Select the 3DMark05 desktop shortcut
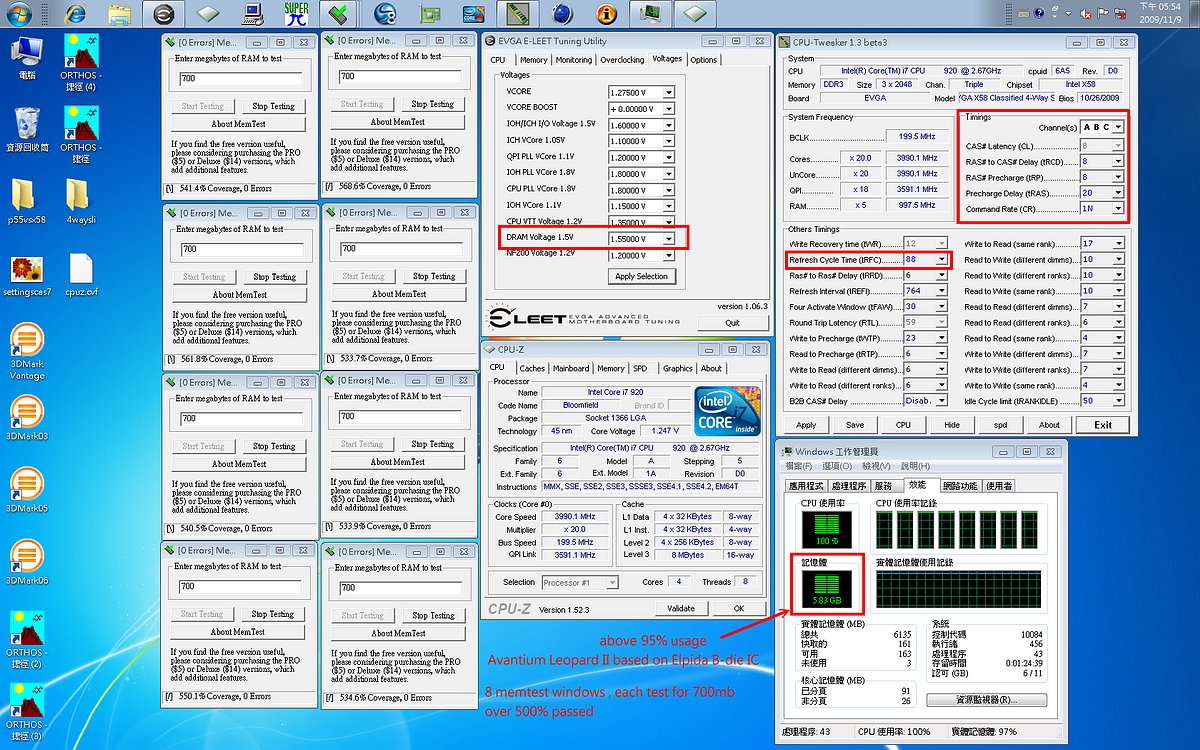Image resolution: width=1200 pixels, height=750 pixels. click(27, 489)
